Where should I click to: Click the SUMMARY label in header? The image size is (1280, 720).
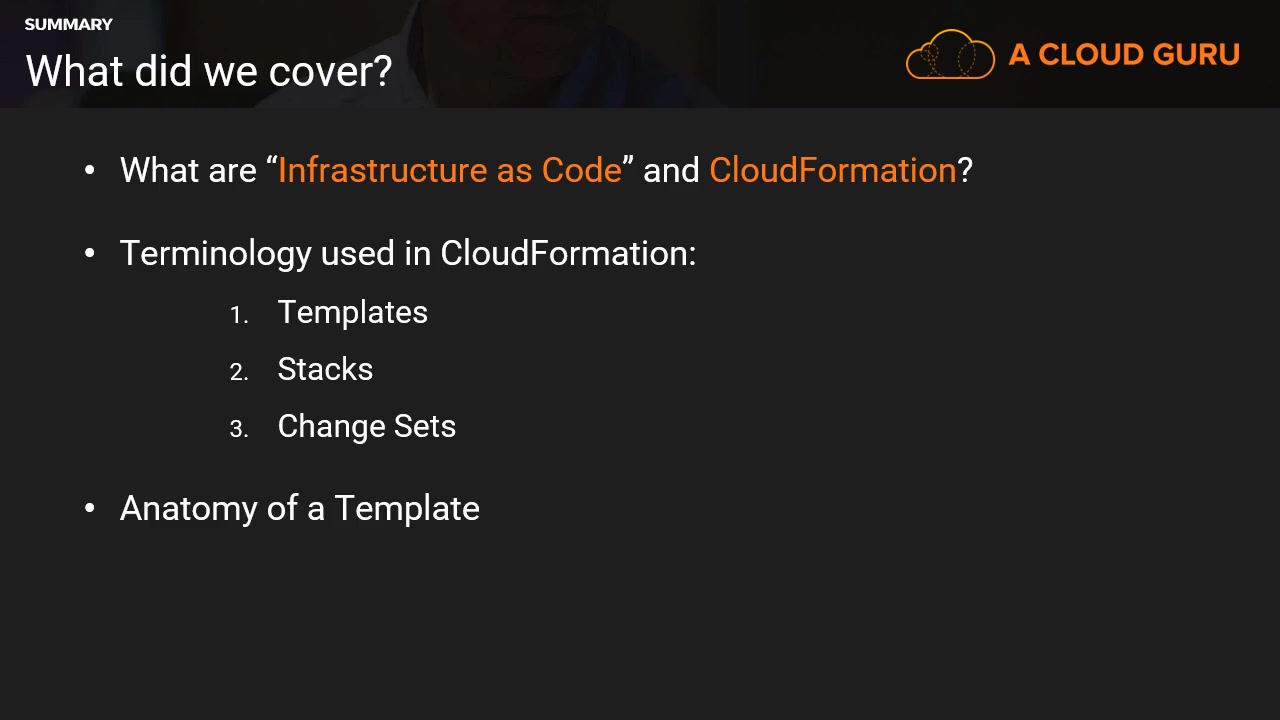pos(68,24)
